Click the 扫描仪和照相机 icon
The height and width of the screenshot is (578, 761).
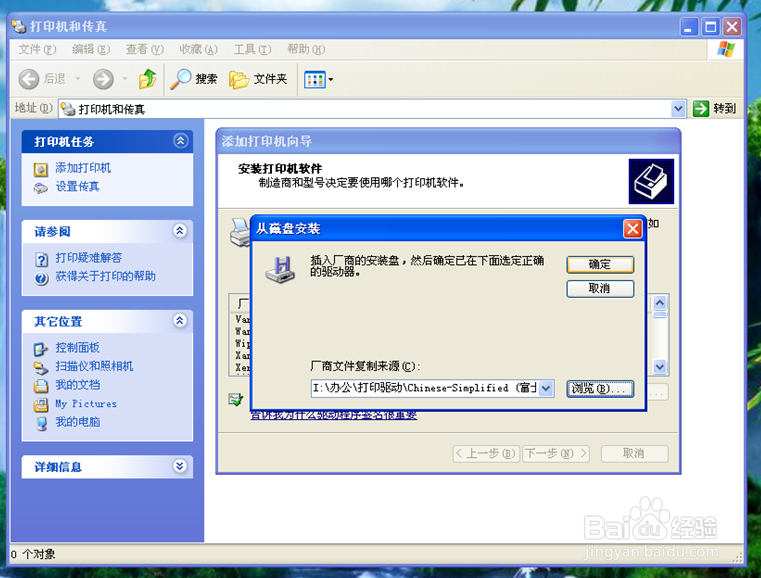coord(41,368)
